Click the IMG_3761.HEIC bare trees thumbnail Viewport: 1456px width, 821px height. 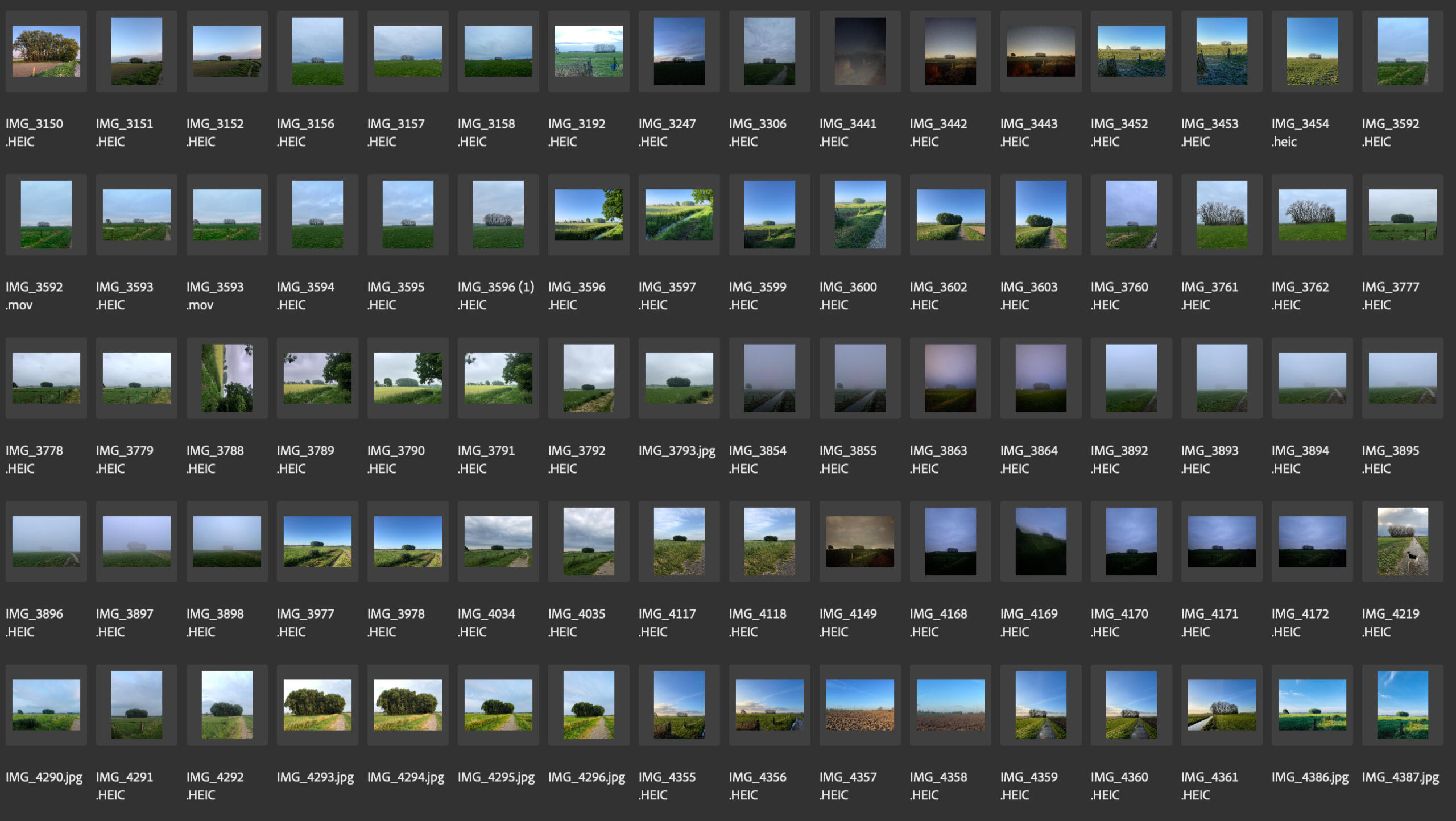point(1222,214)
